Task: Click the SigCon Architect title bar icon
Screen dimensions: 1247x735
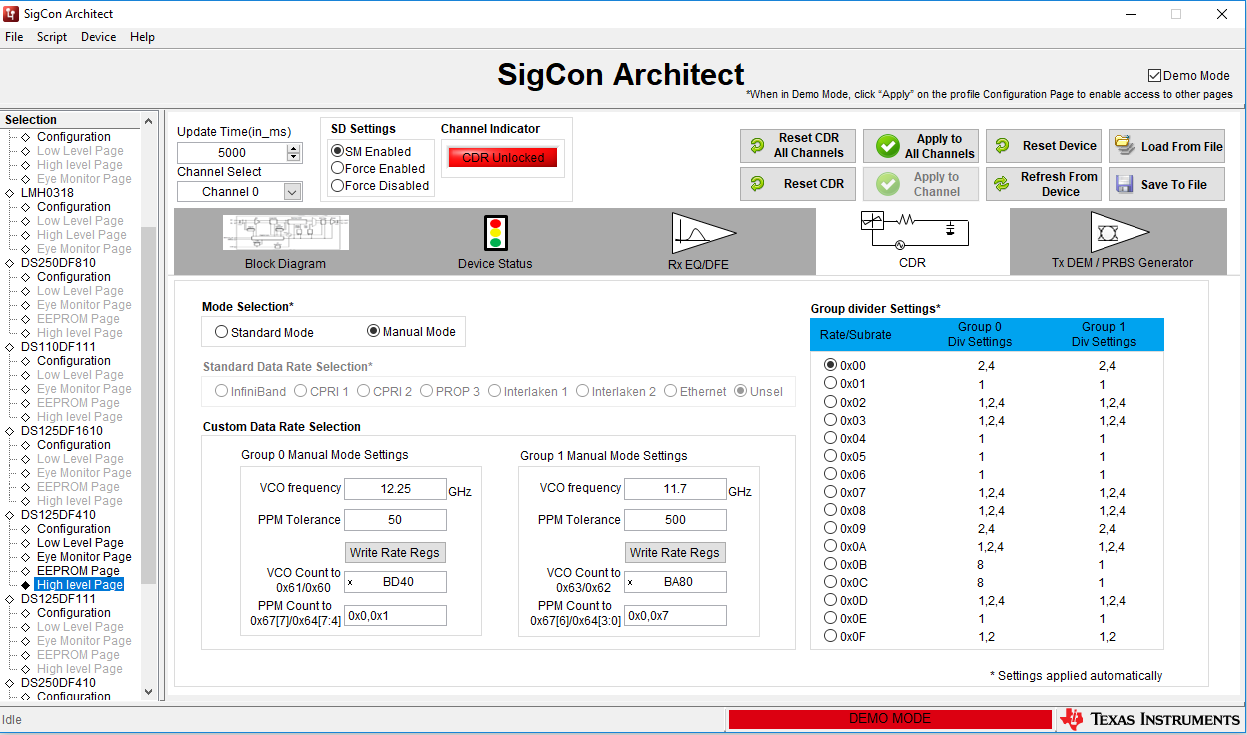Action: [x=11, y=14]
